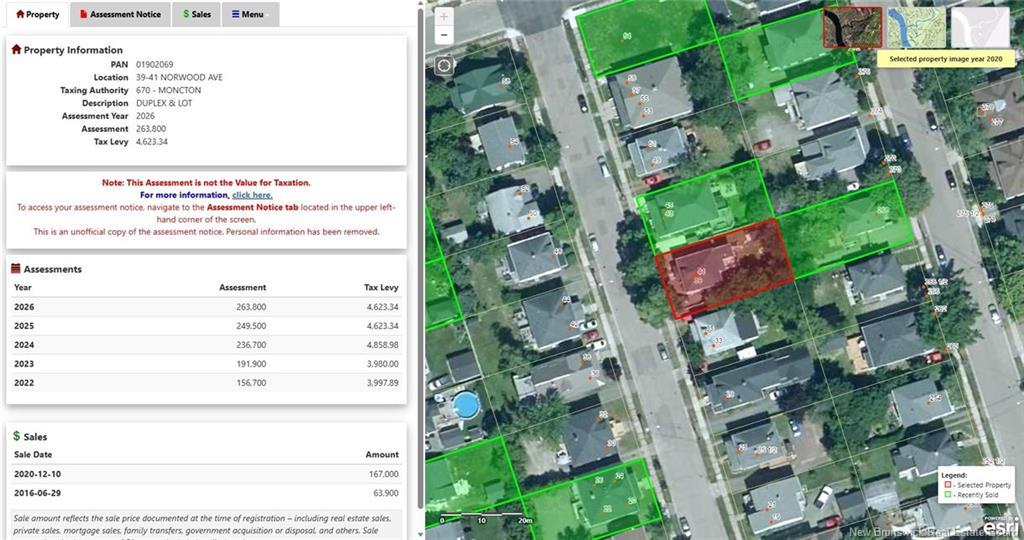Follow the 'click here' link
The image size is (1024, 540).
click(252, 195)
